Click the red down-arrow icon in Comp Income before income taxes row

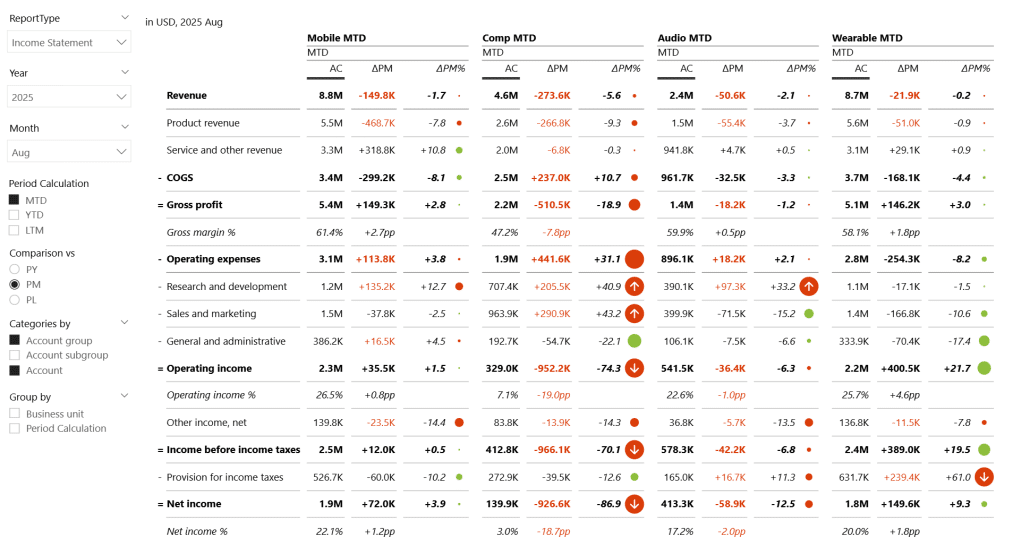point(634,450)
